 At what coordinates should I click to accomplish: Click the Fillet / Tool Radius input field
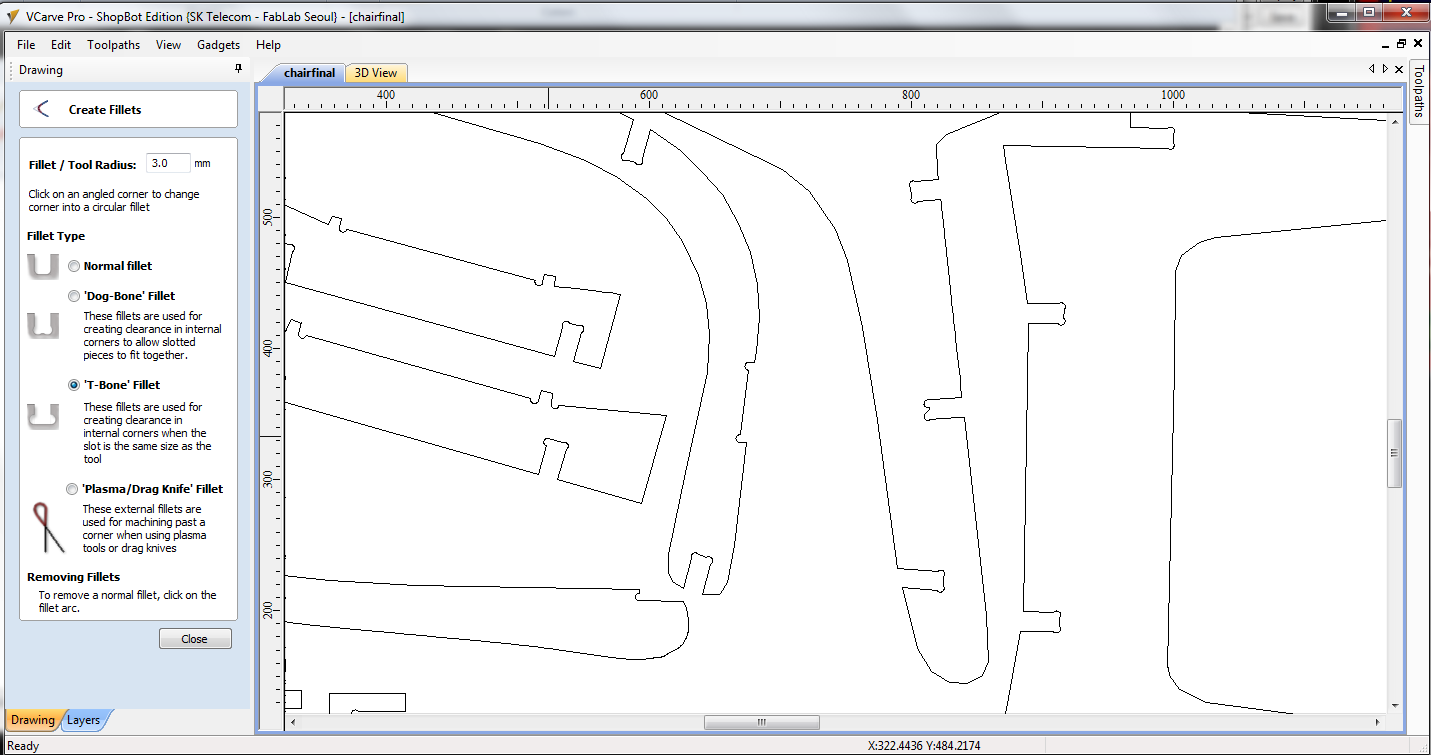[x=168, y=163]
